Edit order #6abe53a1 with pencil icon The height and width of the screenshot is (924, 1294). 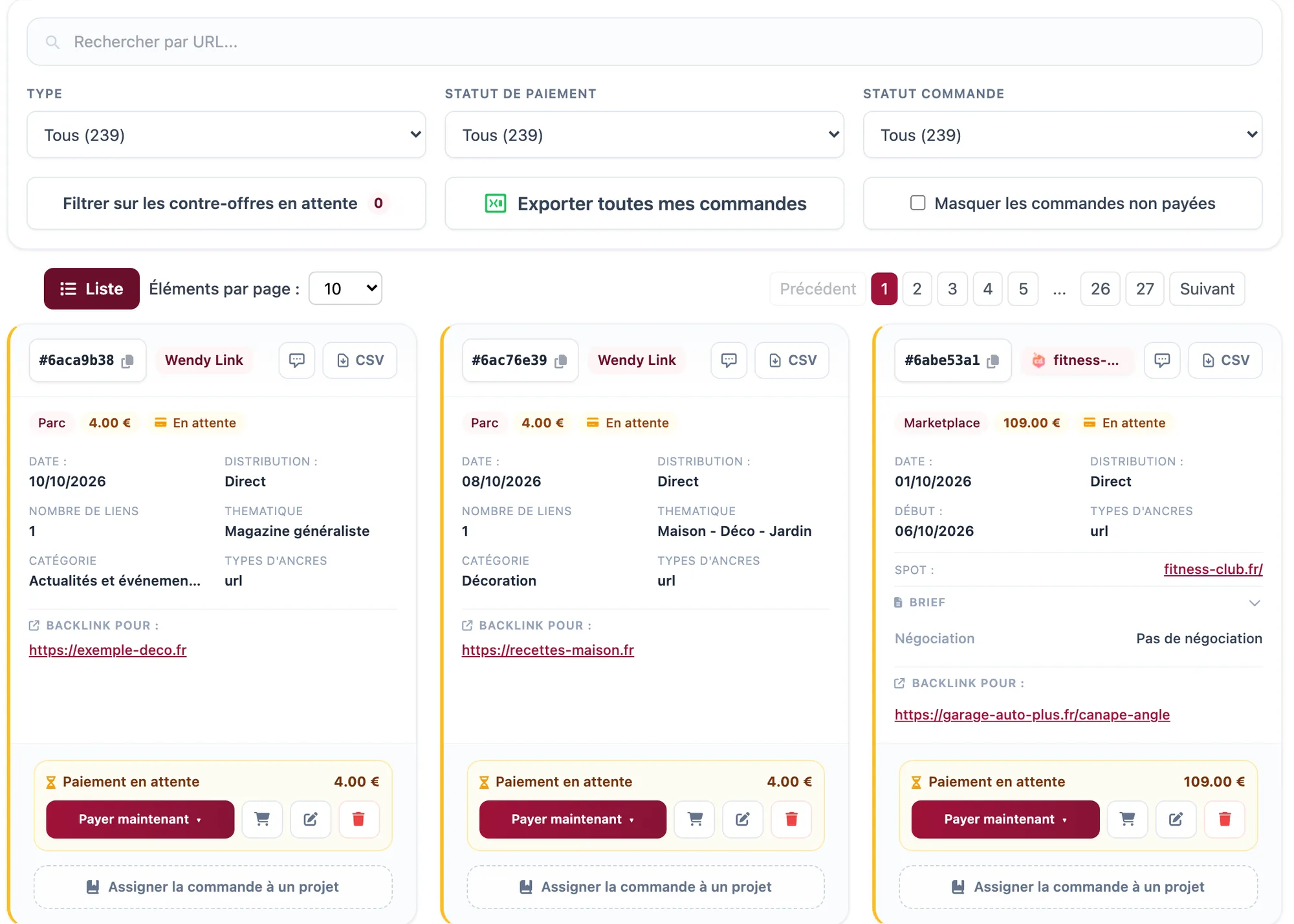click(x=1176, y=819)
